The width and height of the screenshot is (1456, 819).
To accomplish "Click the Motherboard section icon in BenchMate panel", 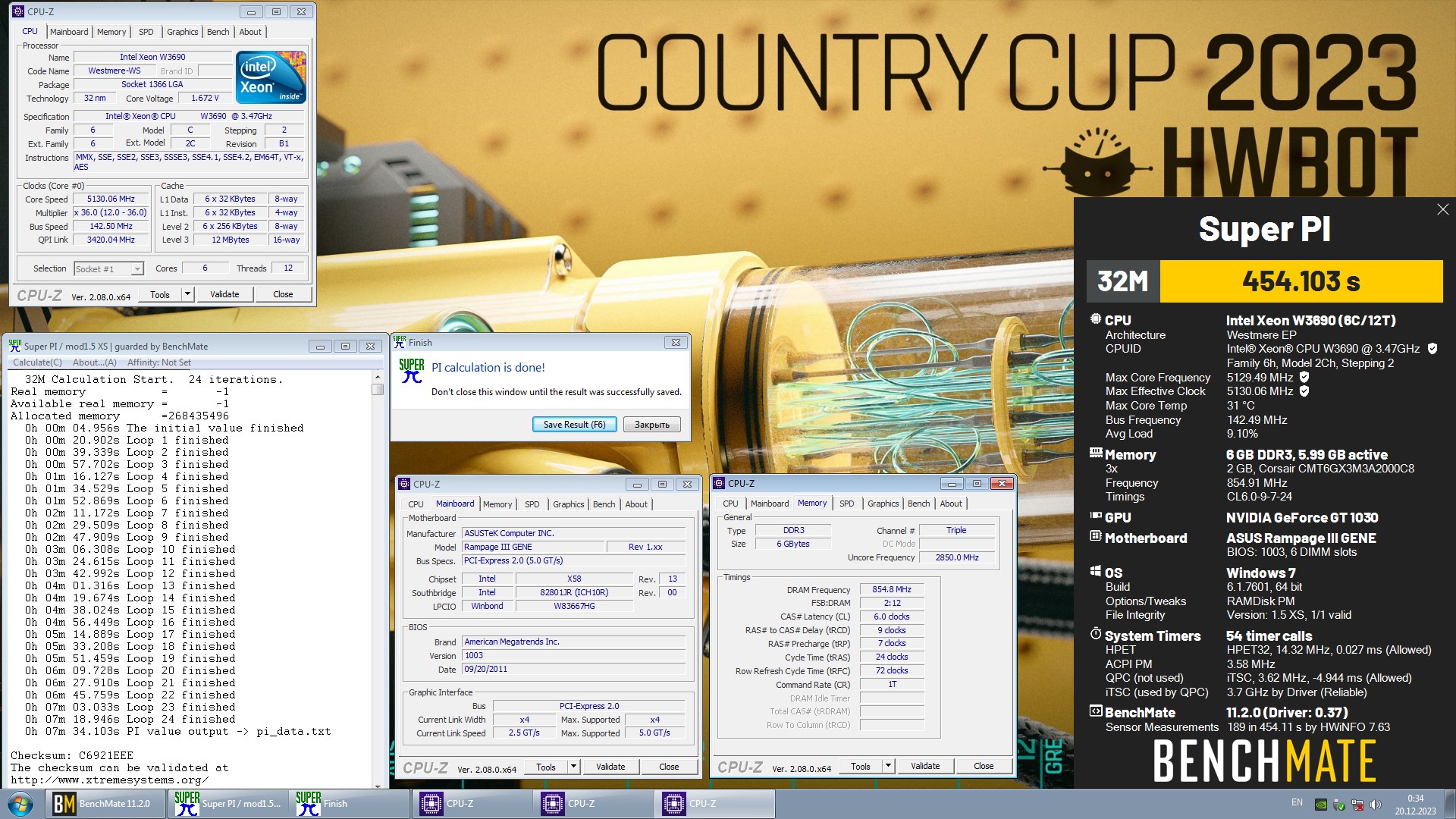I will tap(1095, 536).
